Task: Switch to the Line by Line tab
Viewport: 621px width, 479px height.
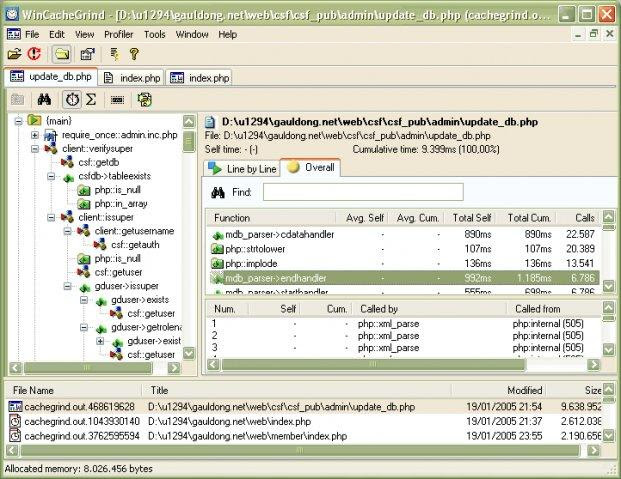Action: point(242,169)
